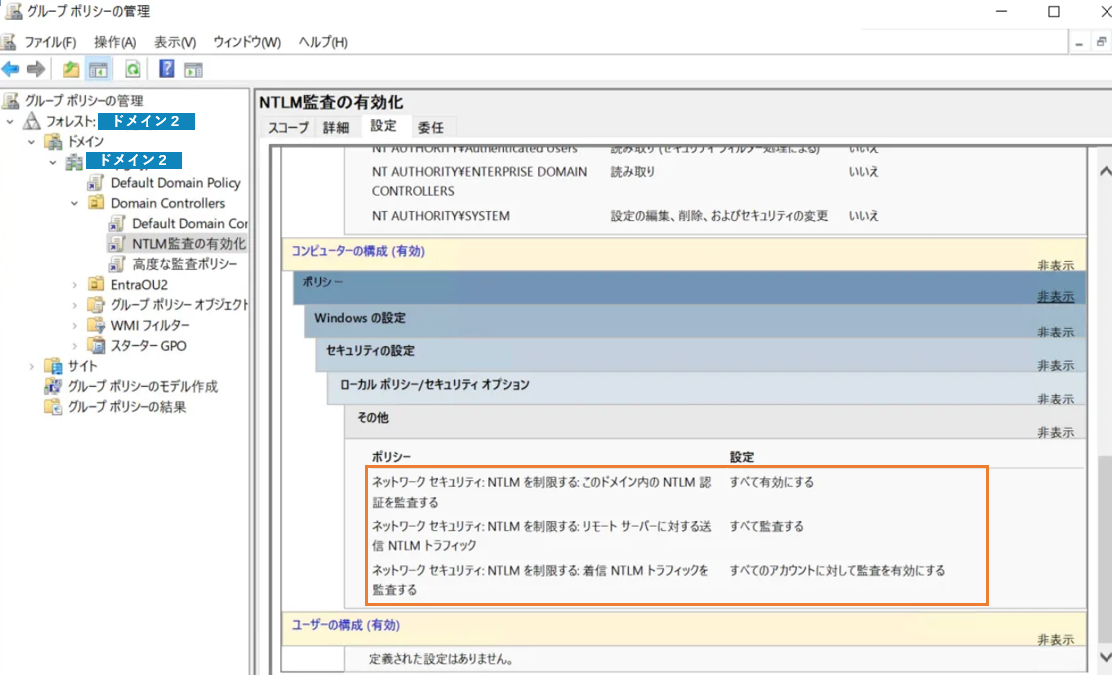
Task: Open the Default Domain Policy node
Action: point(175,182)
